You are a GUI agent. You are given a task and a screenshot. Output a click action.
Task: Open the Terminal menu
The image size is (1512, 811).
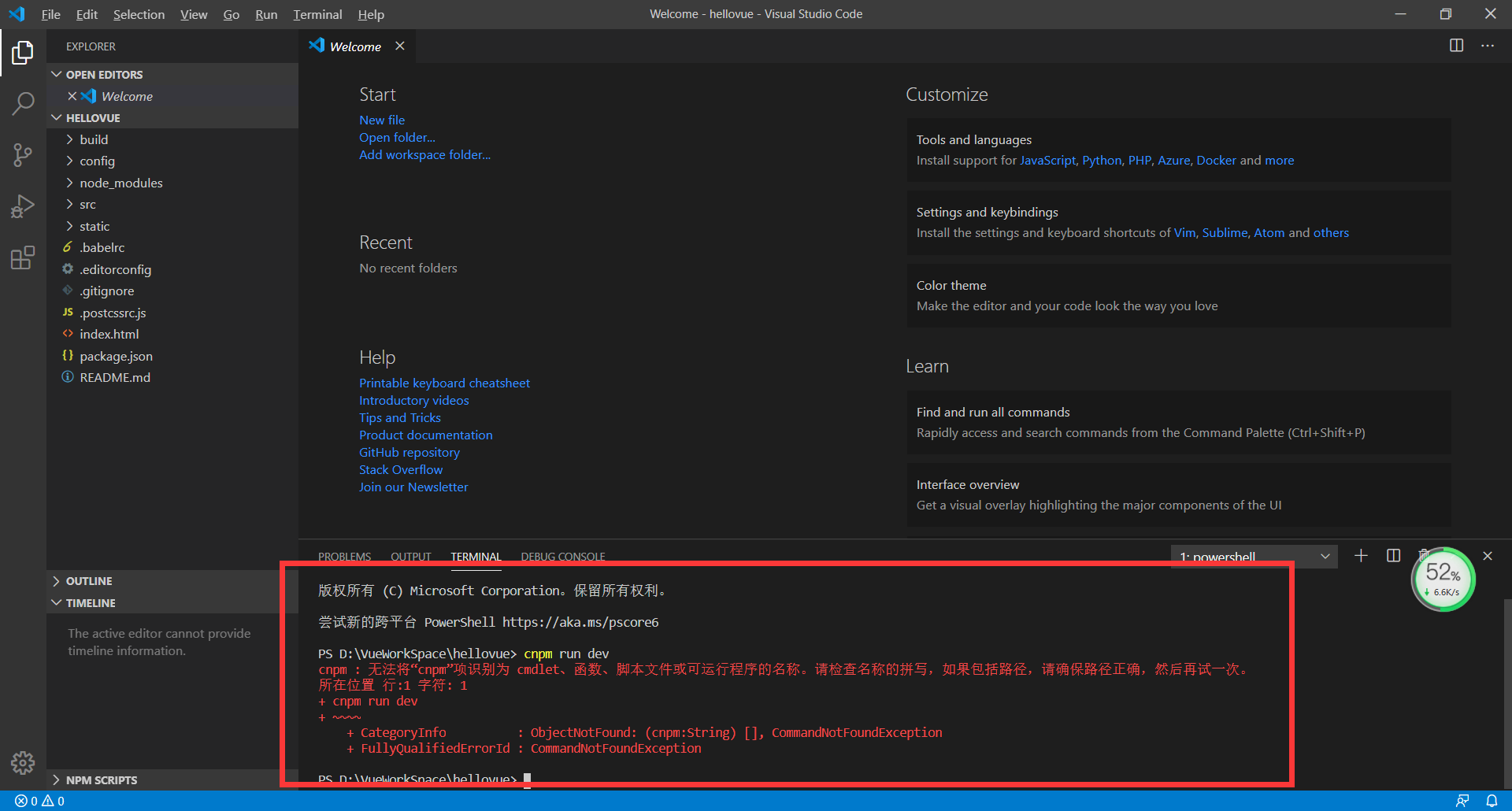coord(317,14)
